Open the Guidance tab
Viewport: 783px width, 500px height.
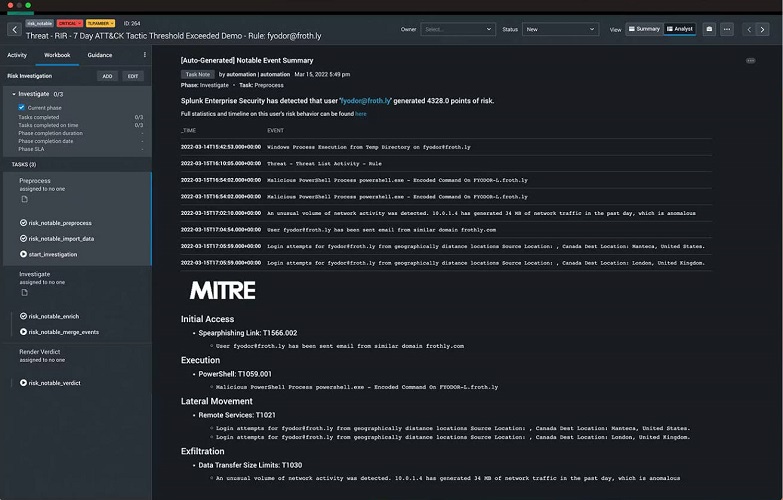[100, 55]
